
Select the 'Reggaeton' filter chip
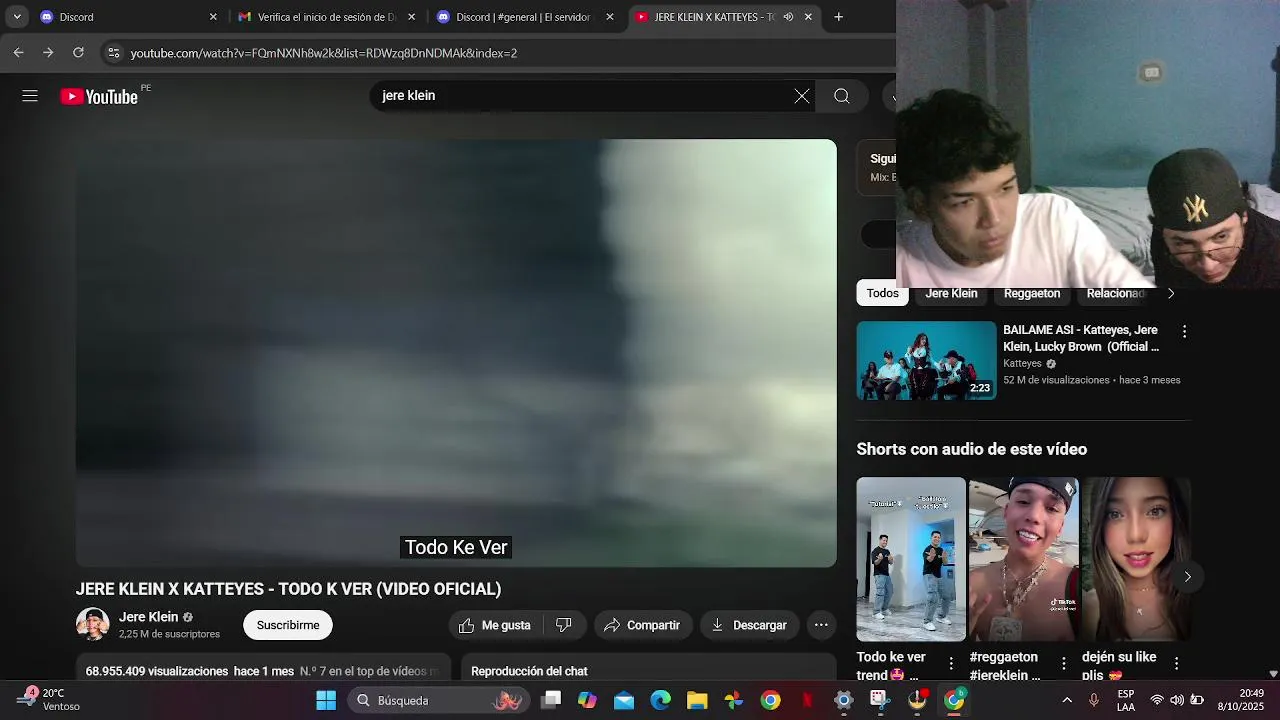(x=1032, y=293)
